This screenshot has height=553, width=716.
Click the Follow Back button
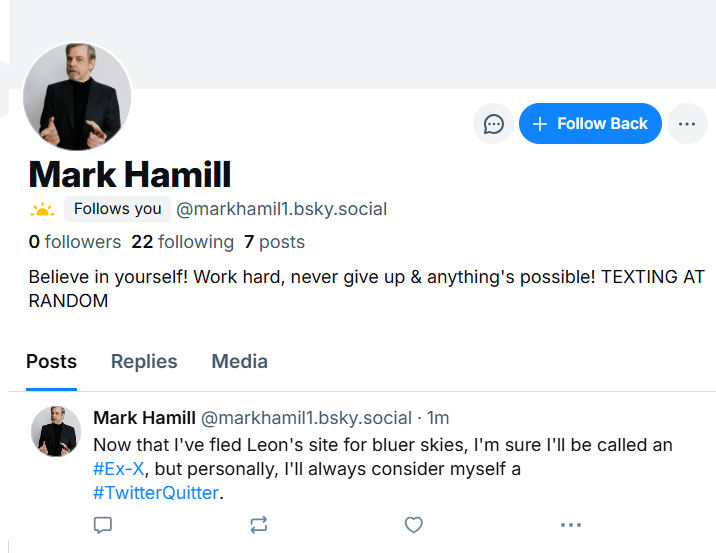tap(590, 124)
